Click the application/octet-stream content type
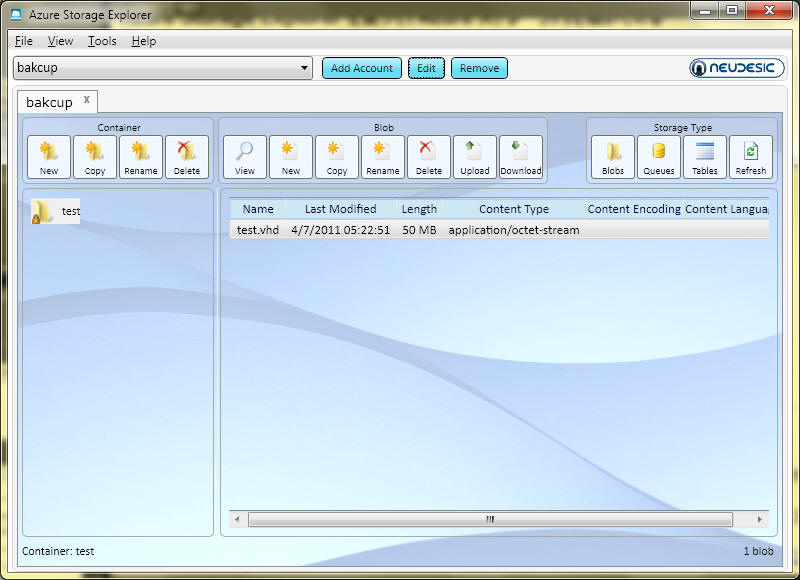The width and height of the screenshot is (800, 580). point(514,230)
